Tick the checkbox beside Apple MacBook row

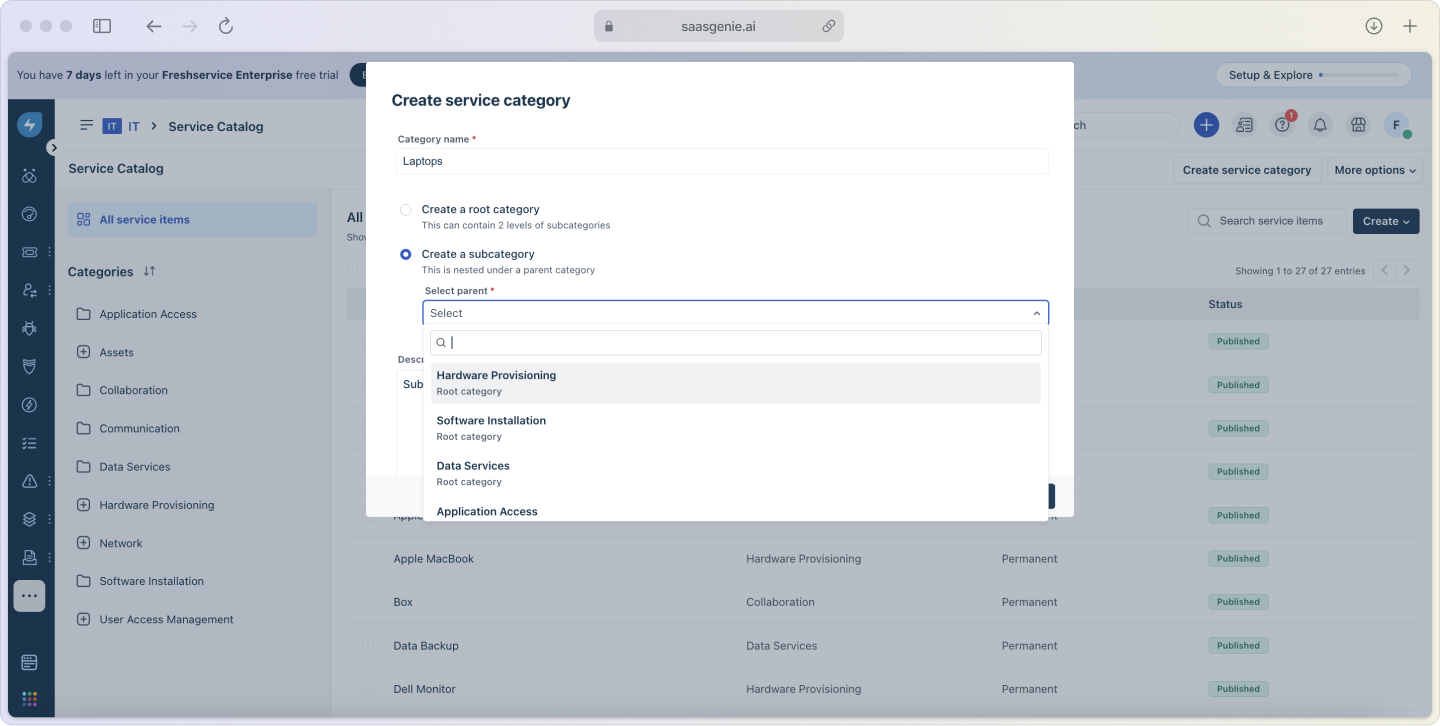click(x=367, y=558)
